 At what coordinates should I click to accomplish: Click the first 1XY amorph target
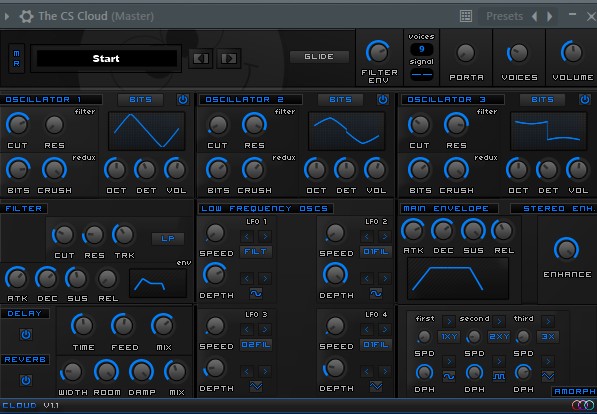(x=449, y=337)
